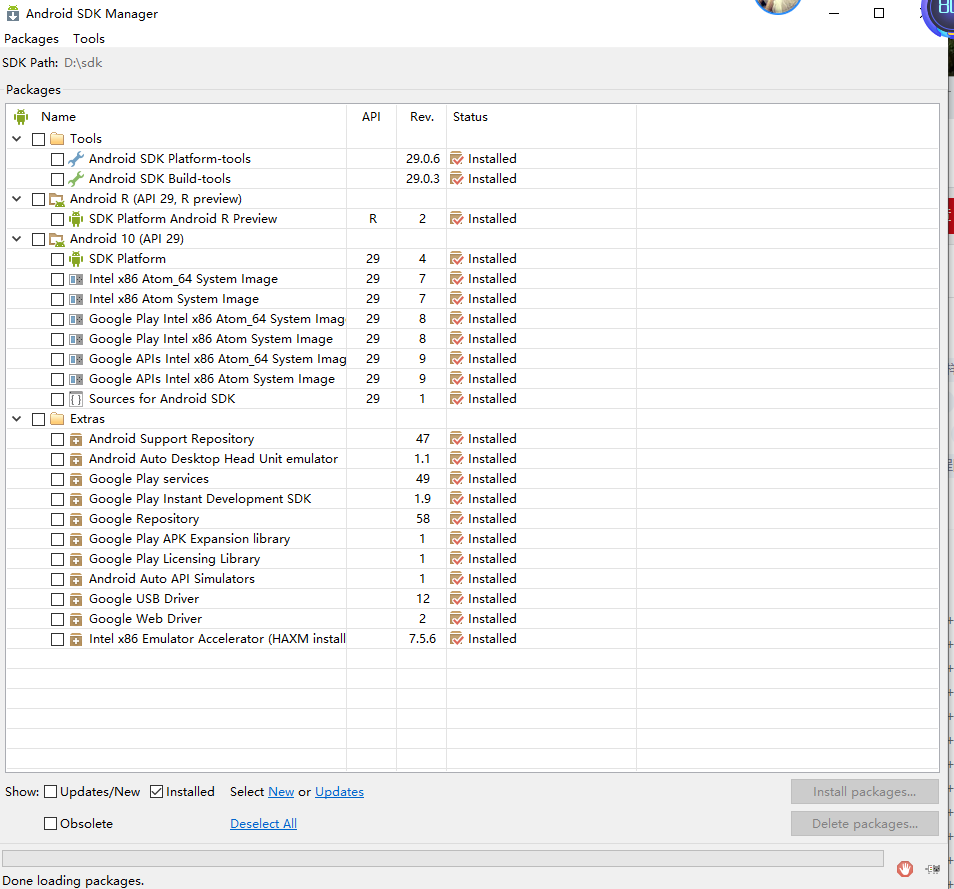This screenshot has width=954, height=889.
Task: Click the Extras folder icon
Action: [x=57, y=419]
